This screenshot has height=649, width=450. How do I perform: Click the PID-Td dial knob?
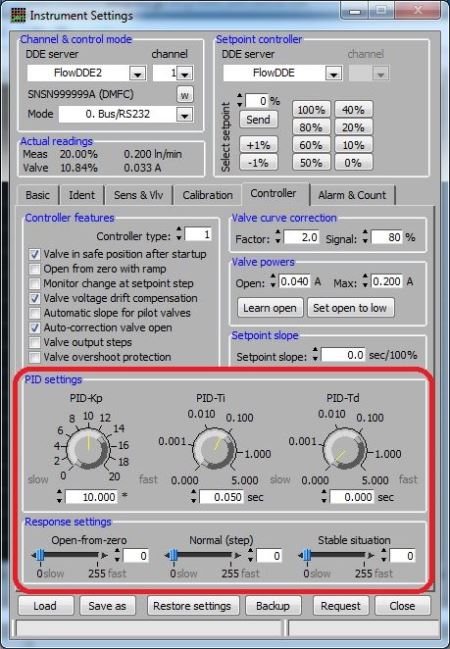pyautogui.click(x=344, y=448)
